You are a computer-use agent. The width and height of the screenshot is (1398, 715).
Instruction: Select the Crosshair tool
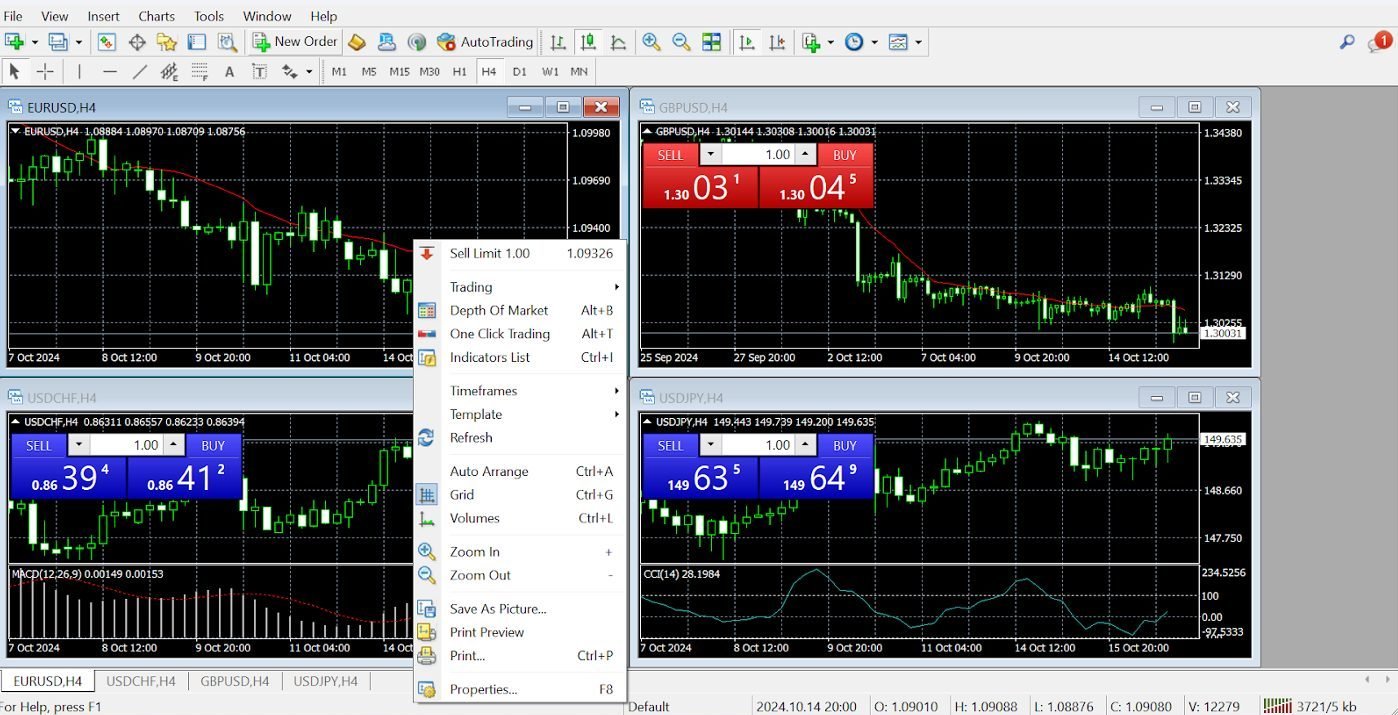(x=45, y=71)
